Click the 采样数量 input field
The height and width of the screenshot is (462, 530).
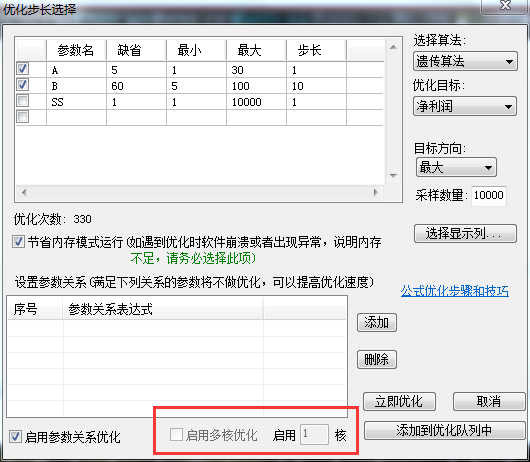tap(488, 195)
